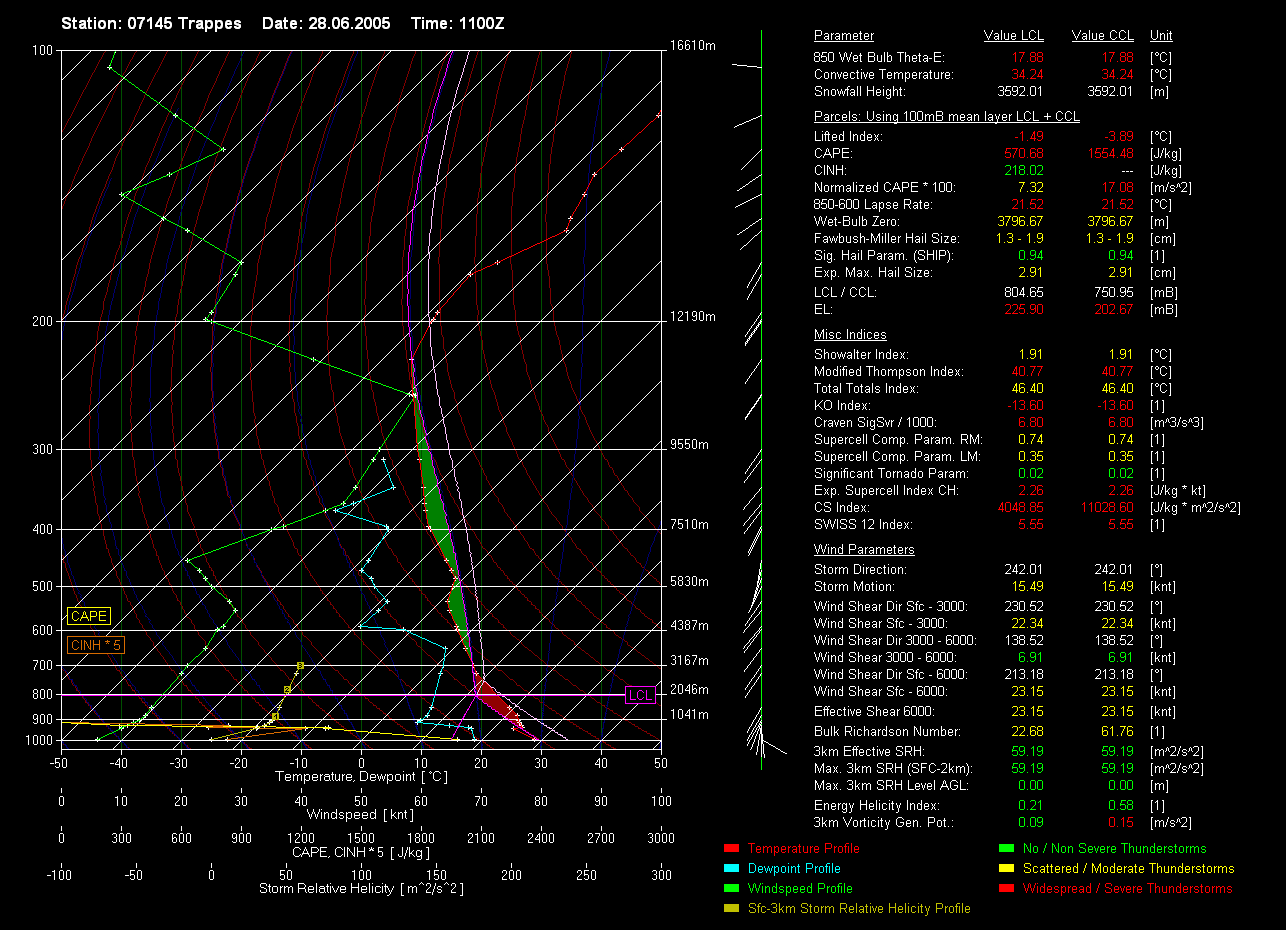Click the yellow CAPE label box

89,617
